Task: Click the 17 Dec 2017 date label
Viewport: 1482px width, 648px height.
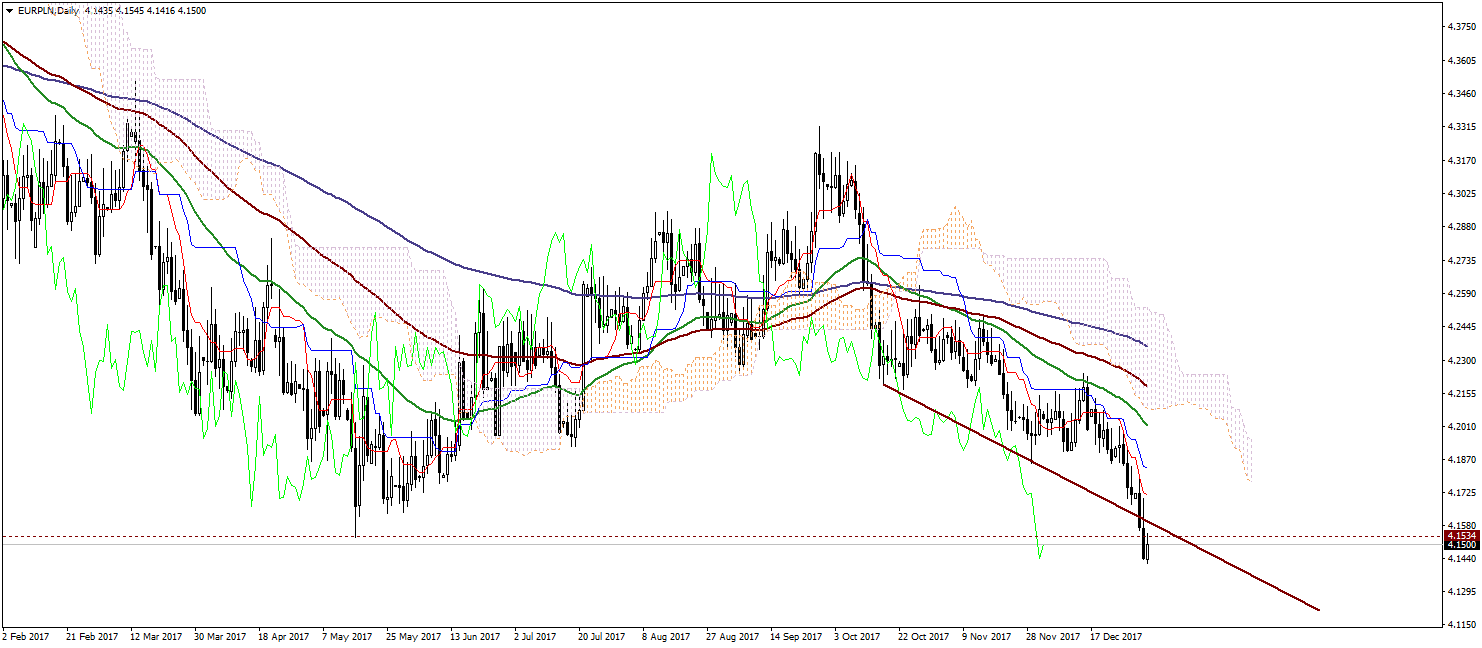Action: click(1116, 636)
